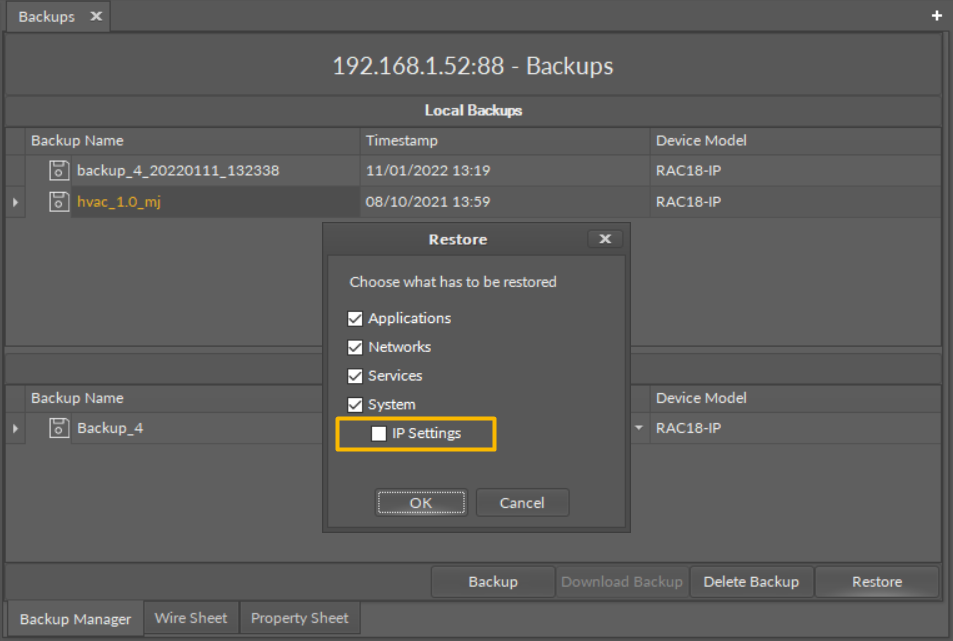953x641 pixels.
Task: Open dropdown arrow beside Device Model RAC18-IP
Action: tap(639, 428)
